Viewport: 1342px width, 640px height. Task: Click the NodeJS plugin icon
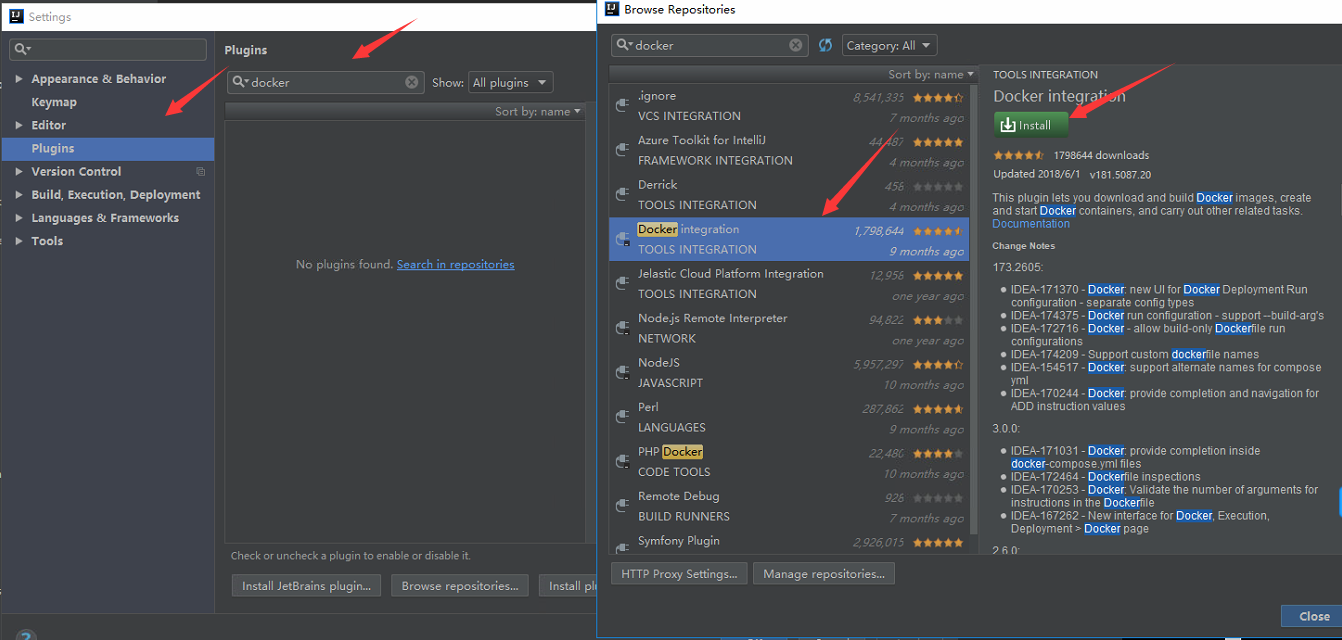coord(620,371)
